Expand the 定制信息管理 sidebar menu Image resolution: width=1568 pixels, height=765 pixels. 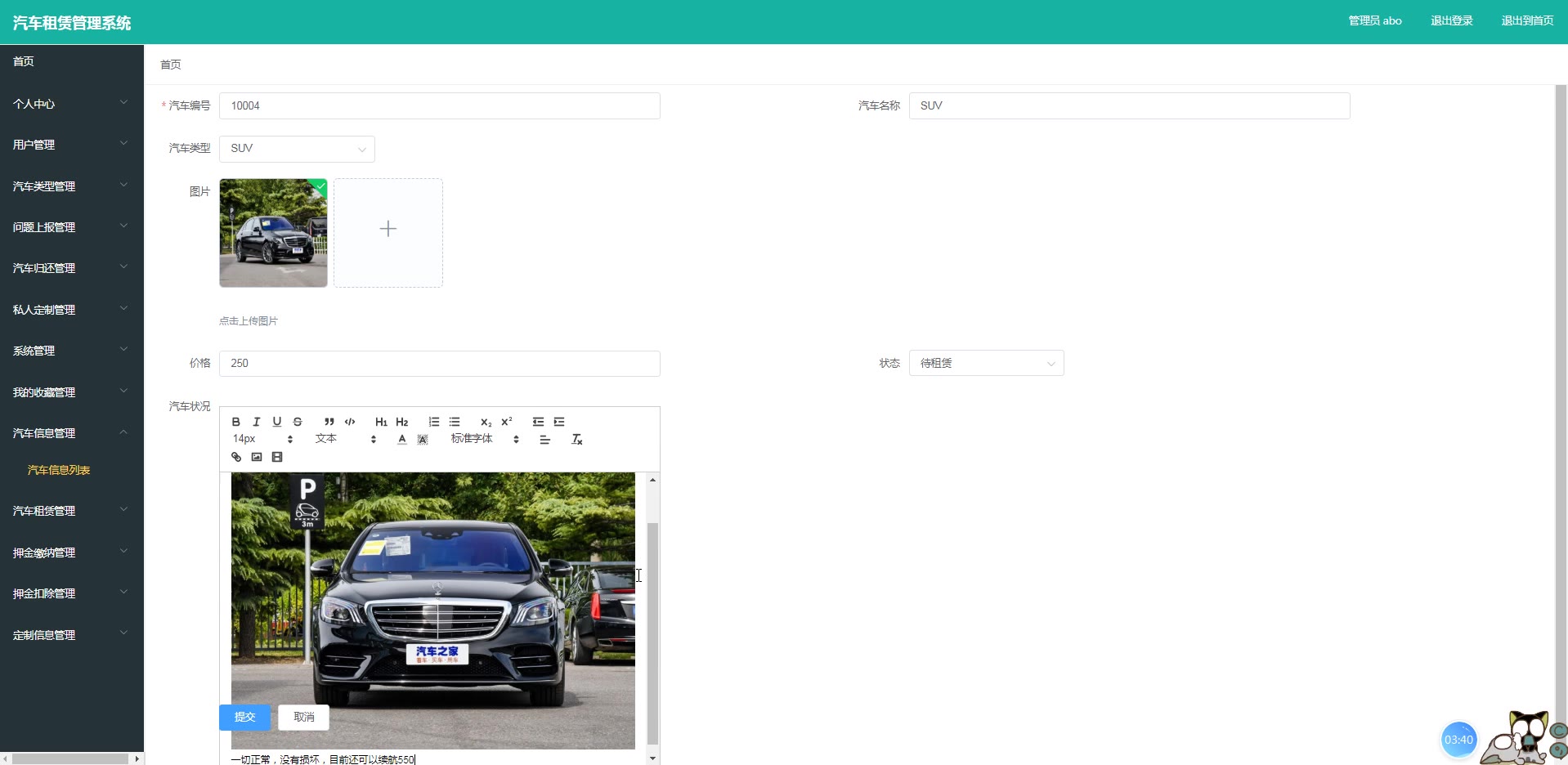coord(72,635)
